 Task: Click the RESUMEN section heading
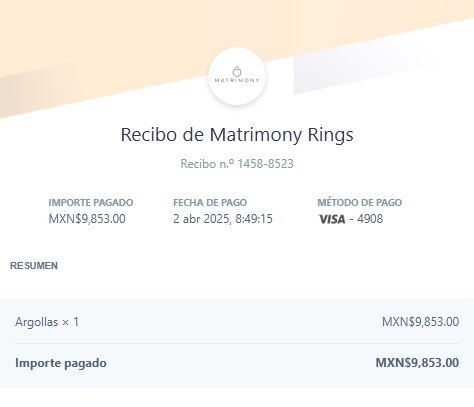(34, 266)
